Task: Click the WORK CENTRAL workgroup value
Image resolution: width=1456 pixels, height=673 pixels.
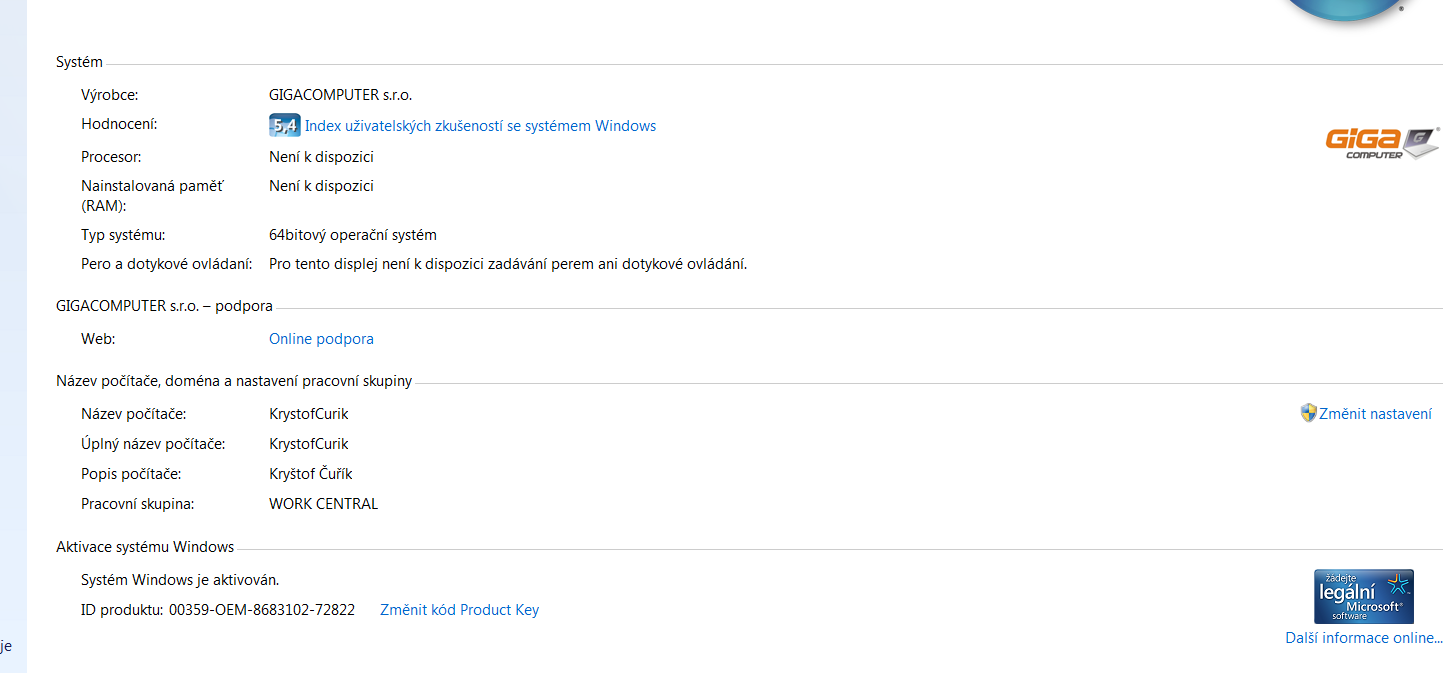Action: click(x=323, y=504)
